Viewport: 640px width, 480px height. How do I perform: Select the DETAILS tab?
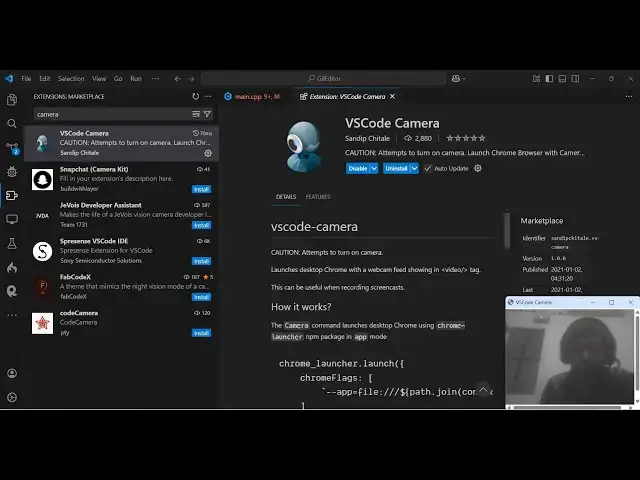point(286,197)
